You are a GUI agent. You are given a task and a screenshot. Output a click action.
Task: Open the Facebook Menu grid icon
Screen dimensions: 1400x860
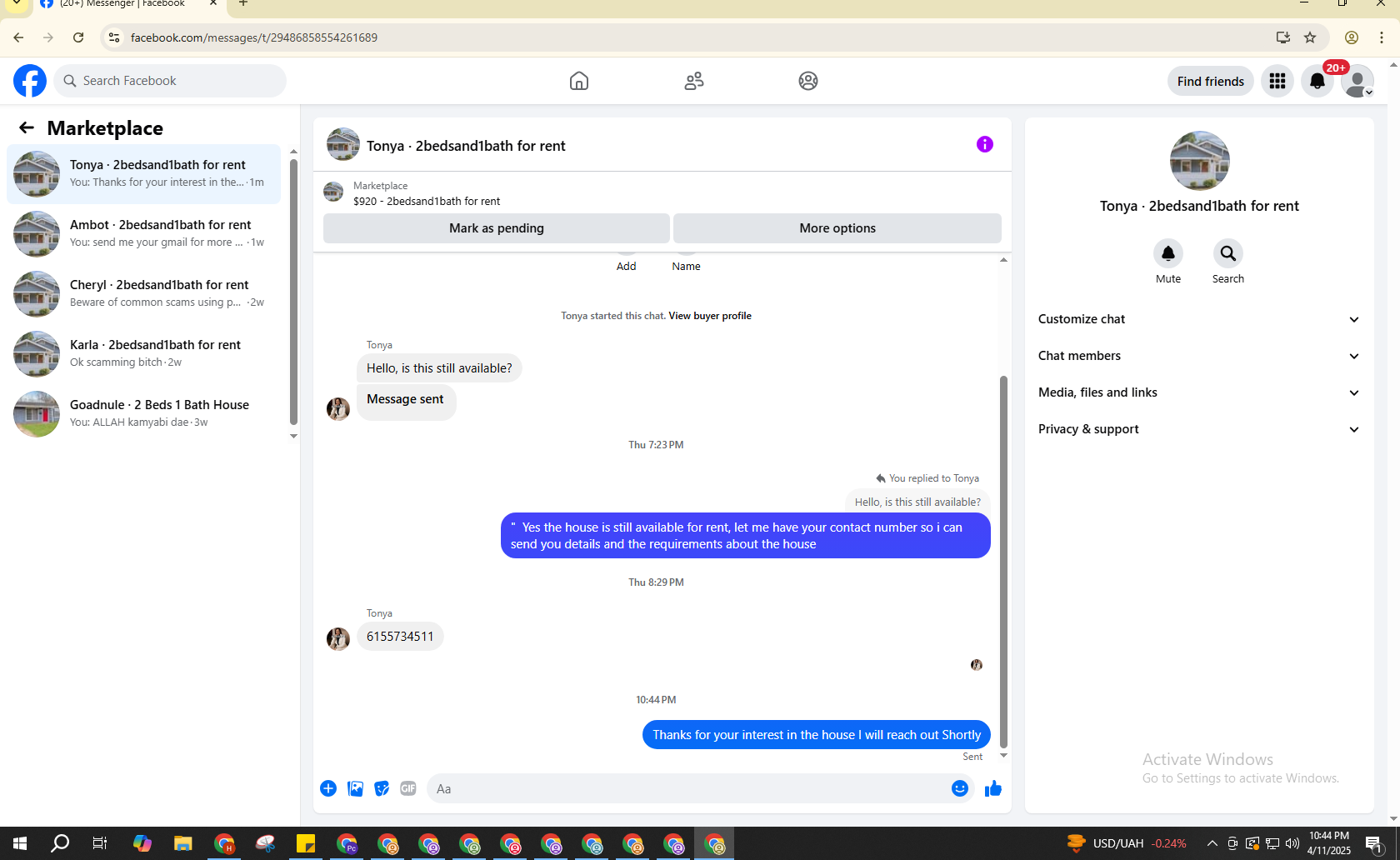1277,81
